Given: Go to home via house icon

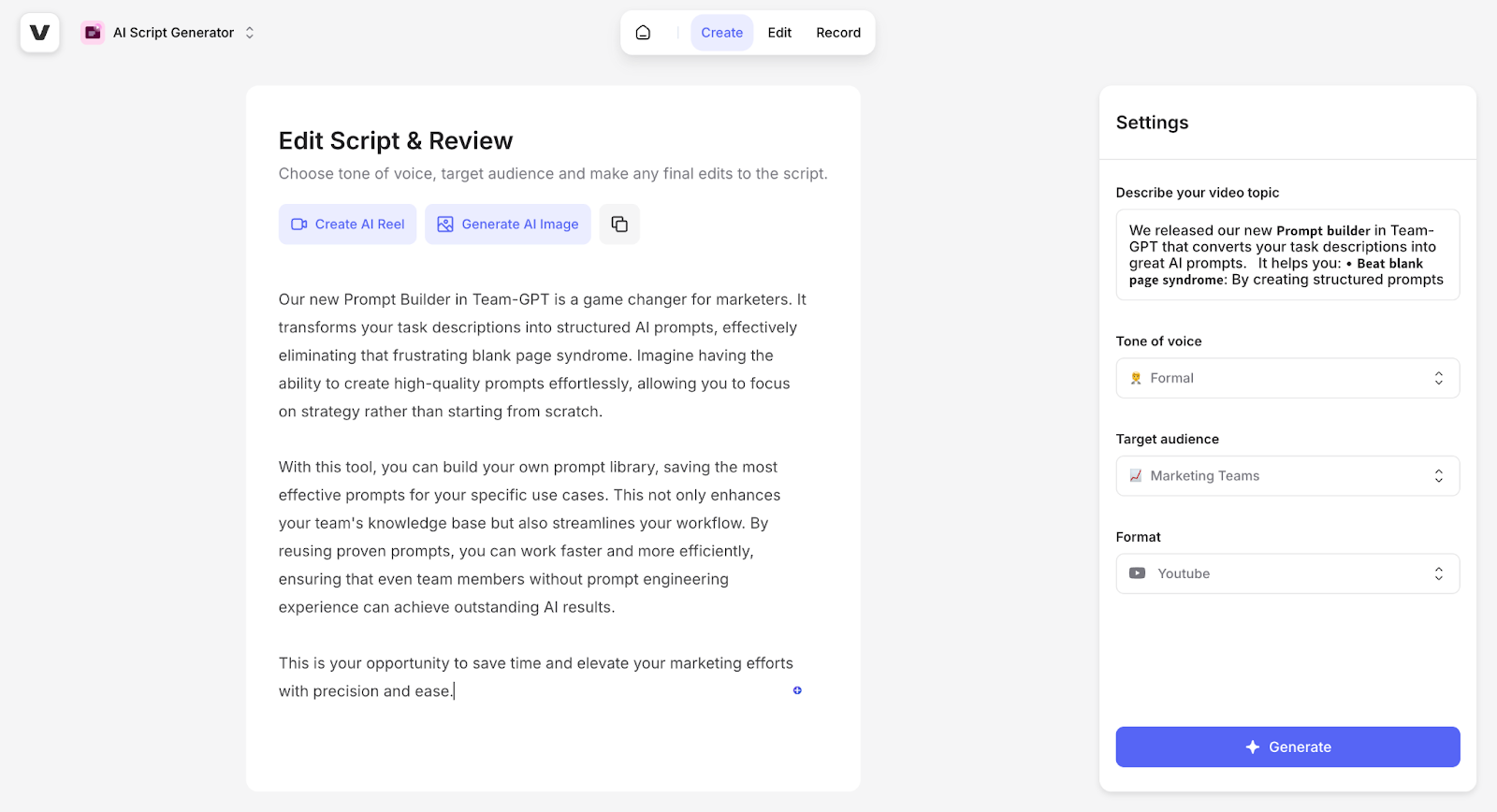Looking at the screenshot, I should pyautogui.click(x=643, y=33).
